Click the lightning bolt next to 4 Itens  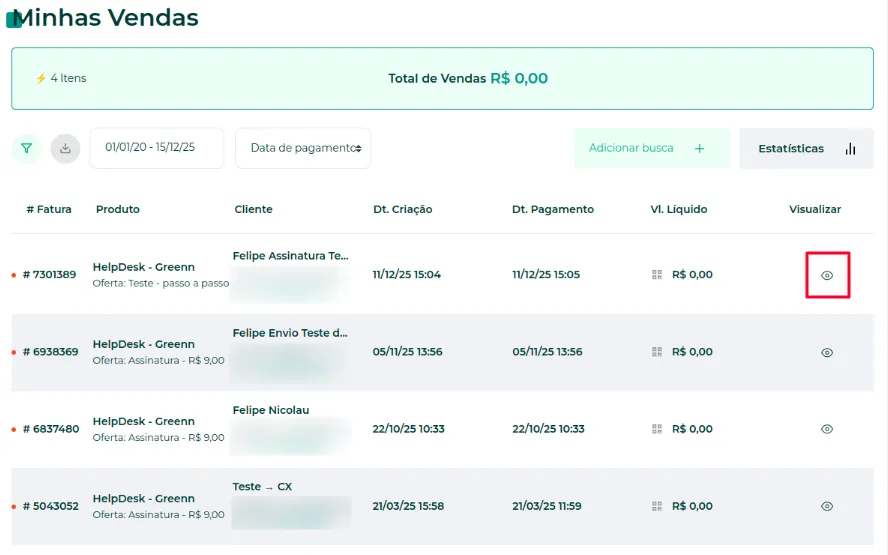41,78
